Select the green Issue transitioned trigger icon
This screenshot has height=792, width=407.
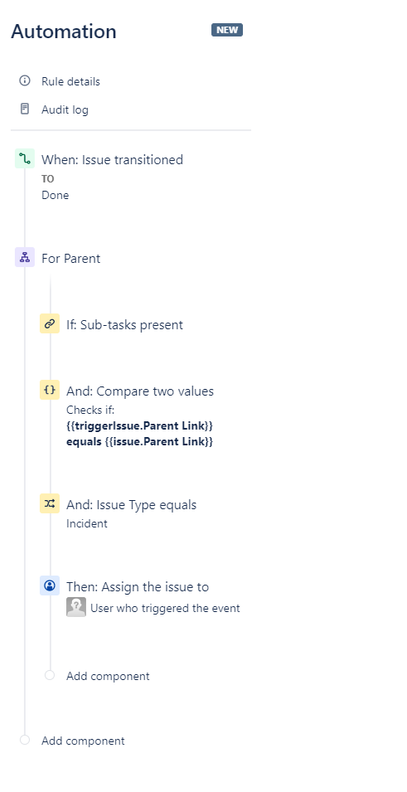pos(25,159)
